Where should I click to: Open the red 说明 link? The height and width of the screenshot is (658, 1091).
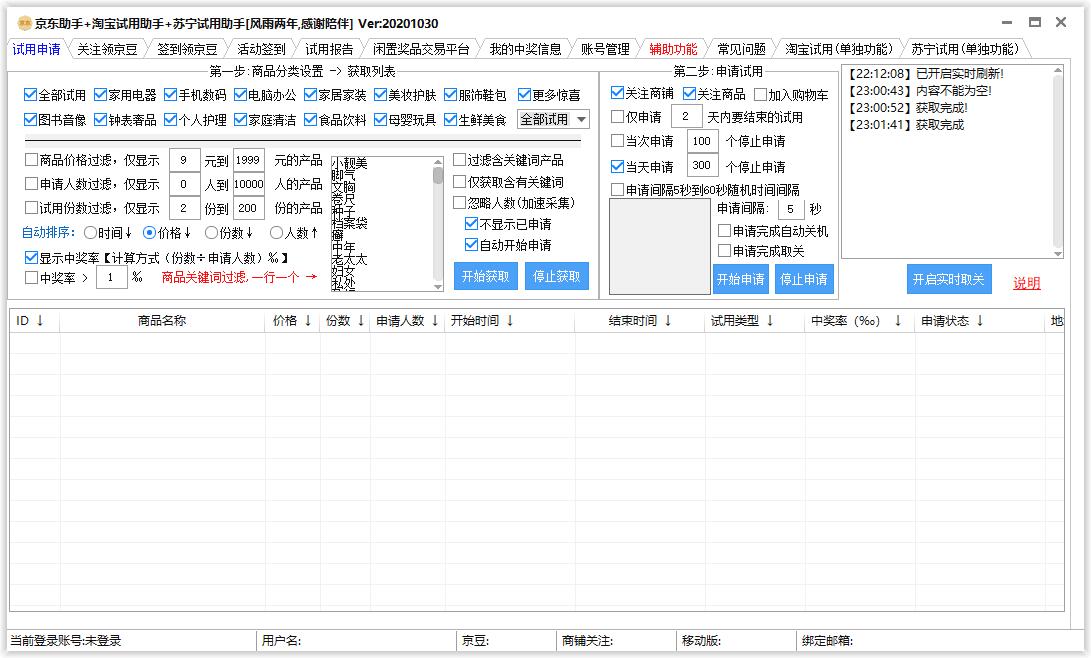coord(1027,282)
